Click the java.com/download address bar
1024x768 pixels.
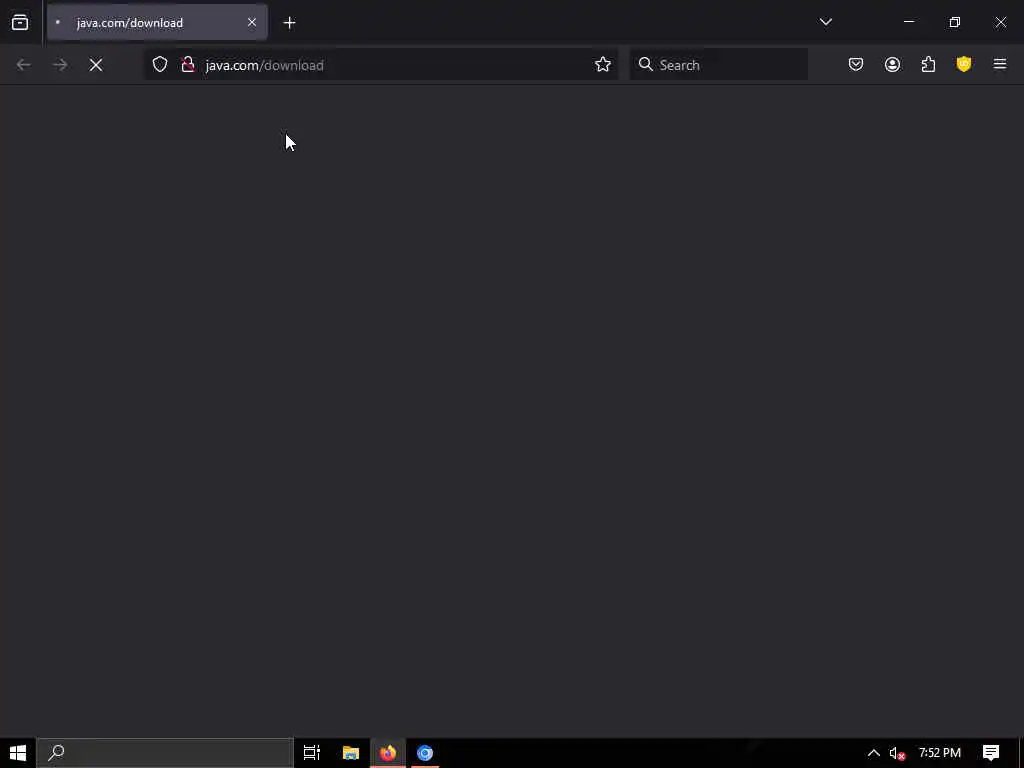pyautogui.click(x=381, y=65)
